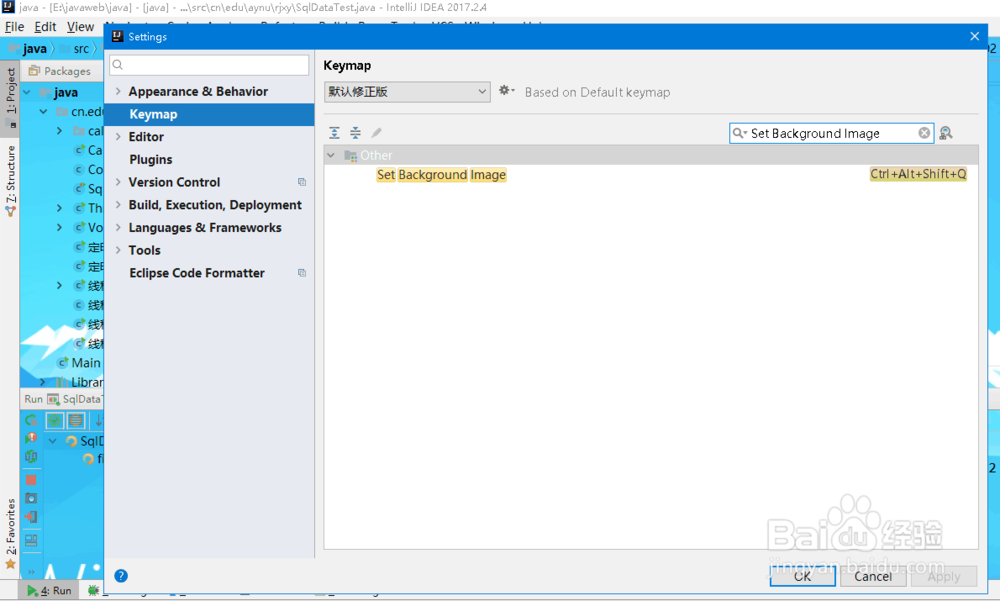Image resolution: width=1000 pixels, height=601 pixels.
Task: Click the help question mark icon
Action: [x=121, y=575]
